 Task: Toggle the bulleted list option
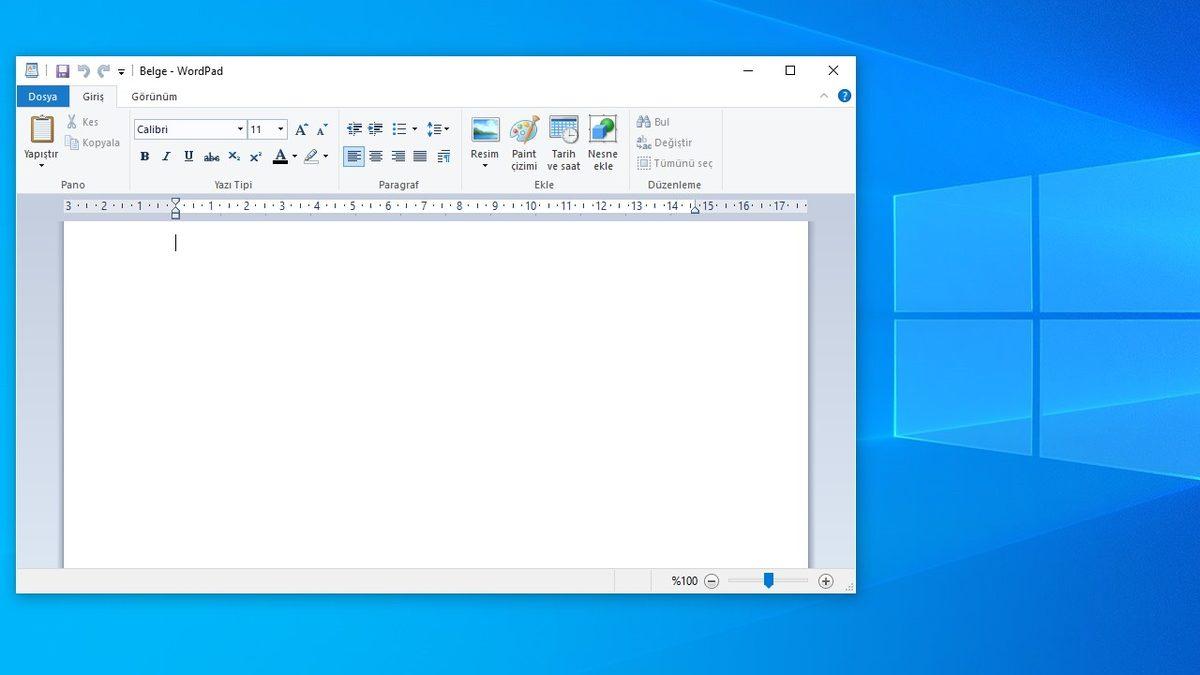(x=398, y=128)
